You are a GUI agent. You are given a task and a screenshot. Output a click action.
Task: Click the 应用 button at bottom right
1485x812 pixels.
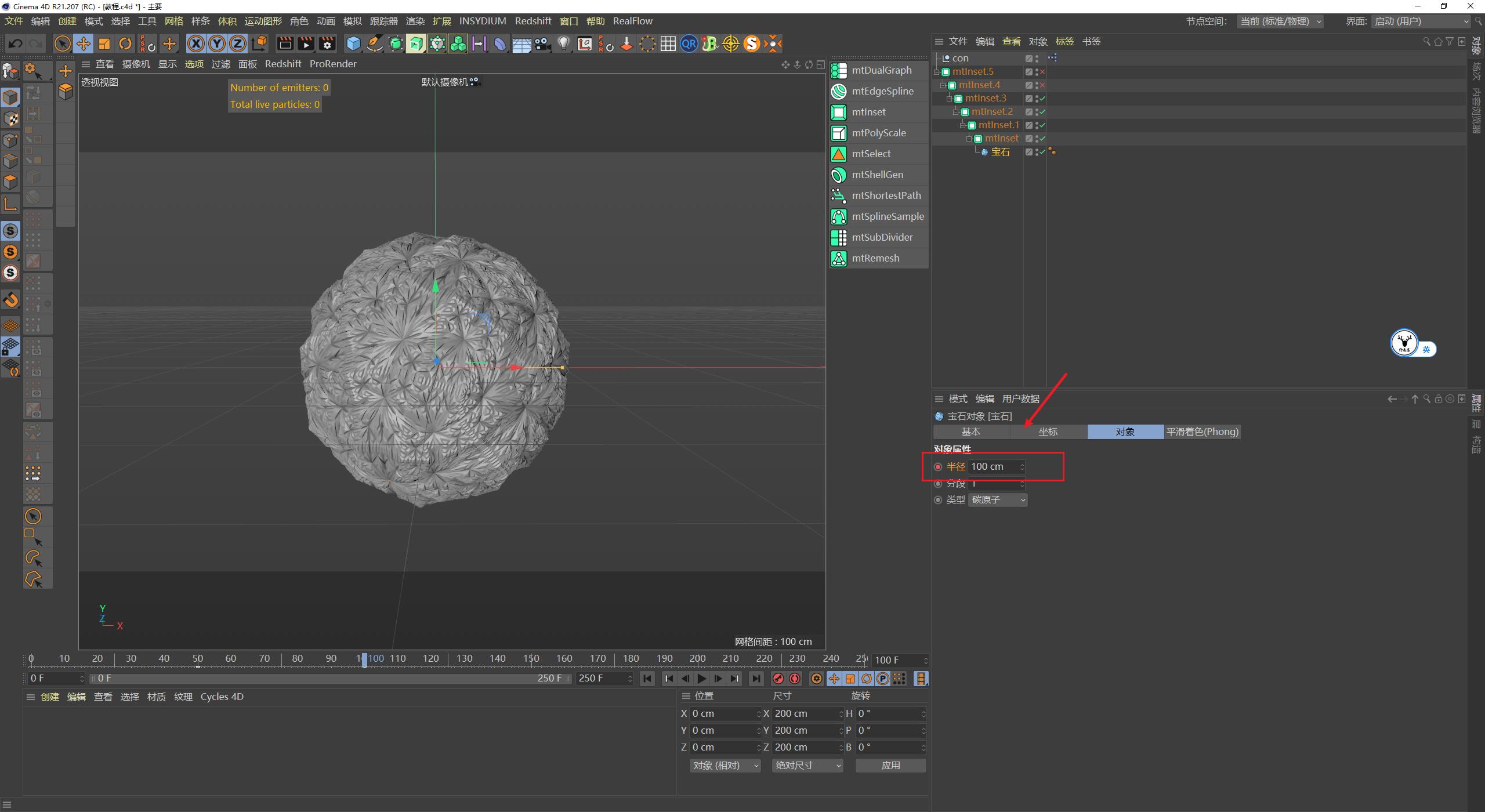890,765
